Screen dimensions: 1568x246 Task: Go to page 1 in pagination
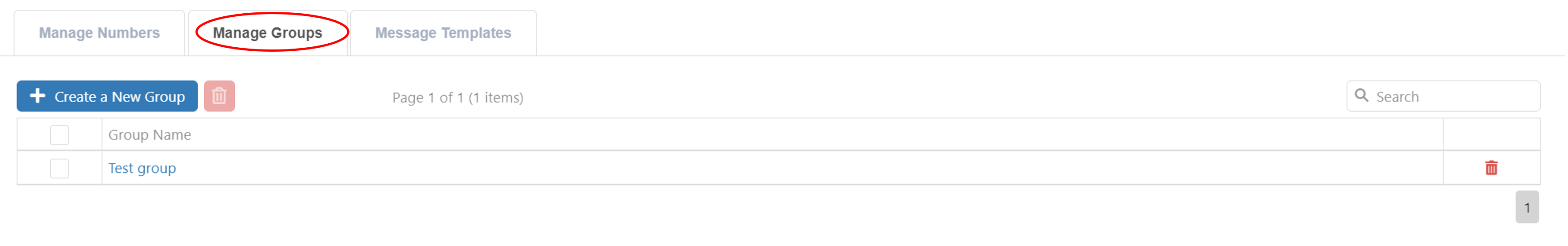1527,208
